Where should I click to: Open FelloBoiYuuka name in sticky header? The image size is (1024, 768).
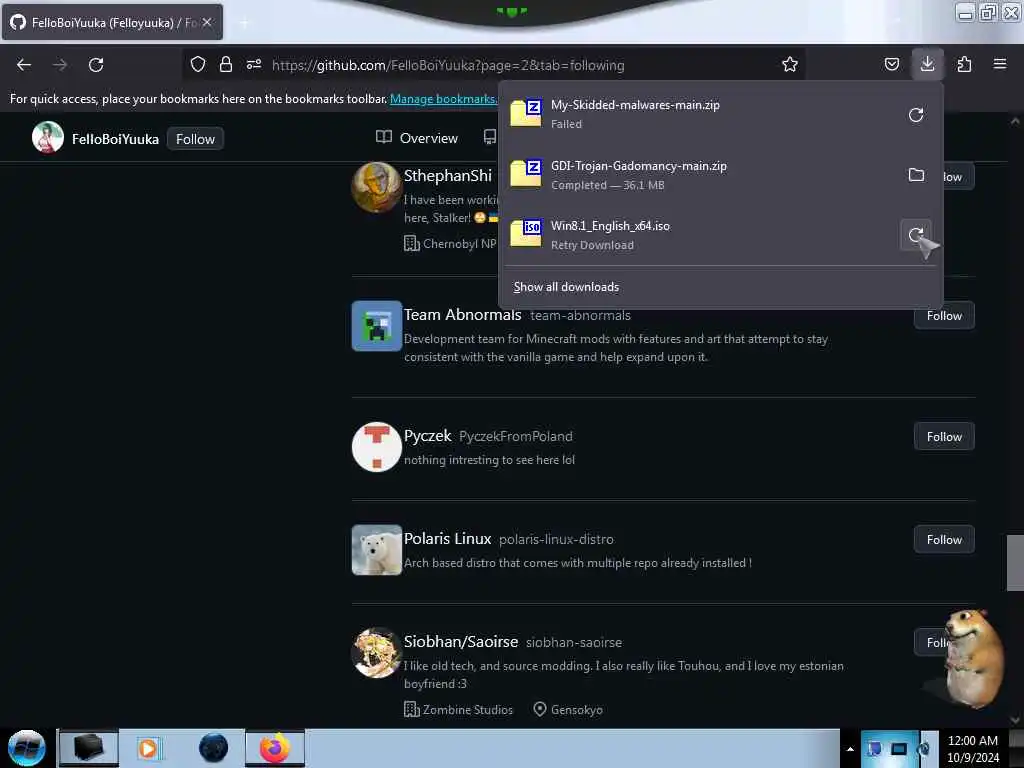115,139
